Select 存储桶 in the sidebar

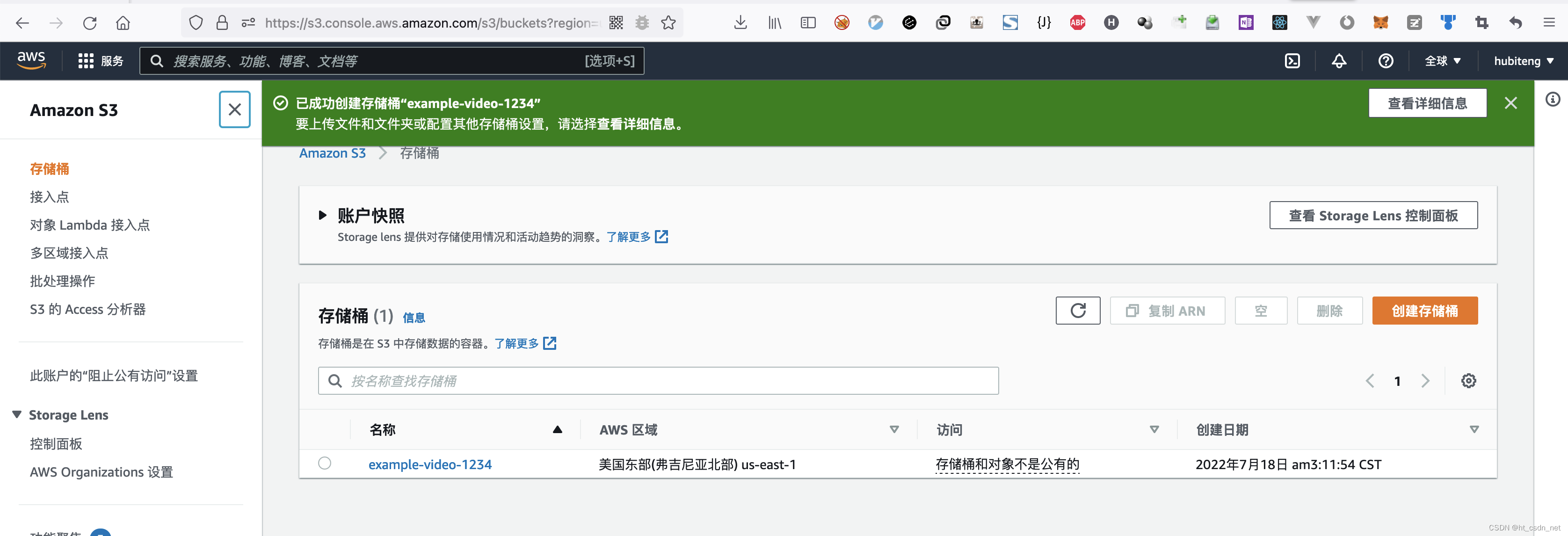point(49,168)
